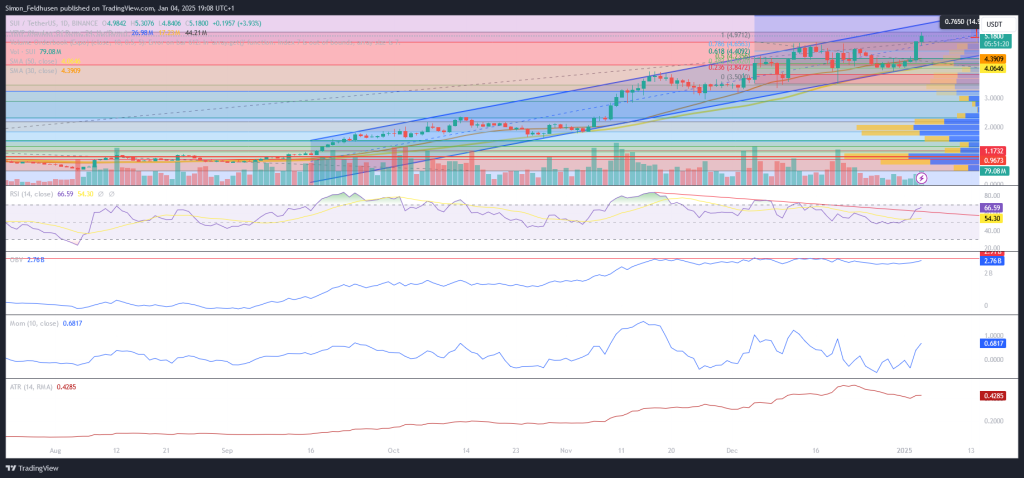Click the Sep label on time axis
The image size is (1024, 478).
(227, 451)
